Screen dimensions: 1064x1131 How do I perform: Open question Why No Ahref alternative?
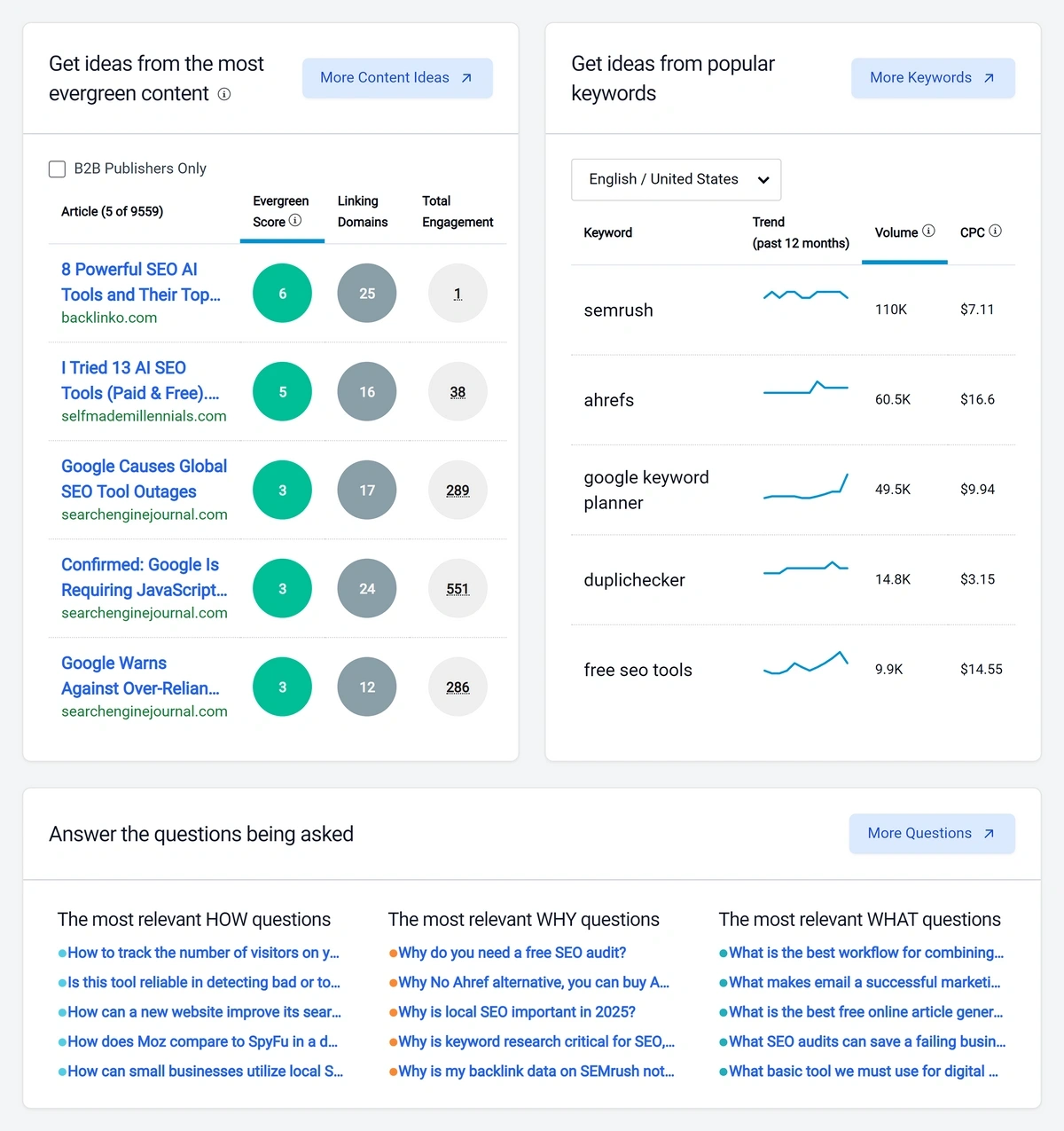point(534,982)
